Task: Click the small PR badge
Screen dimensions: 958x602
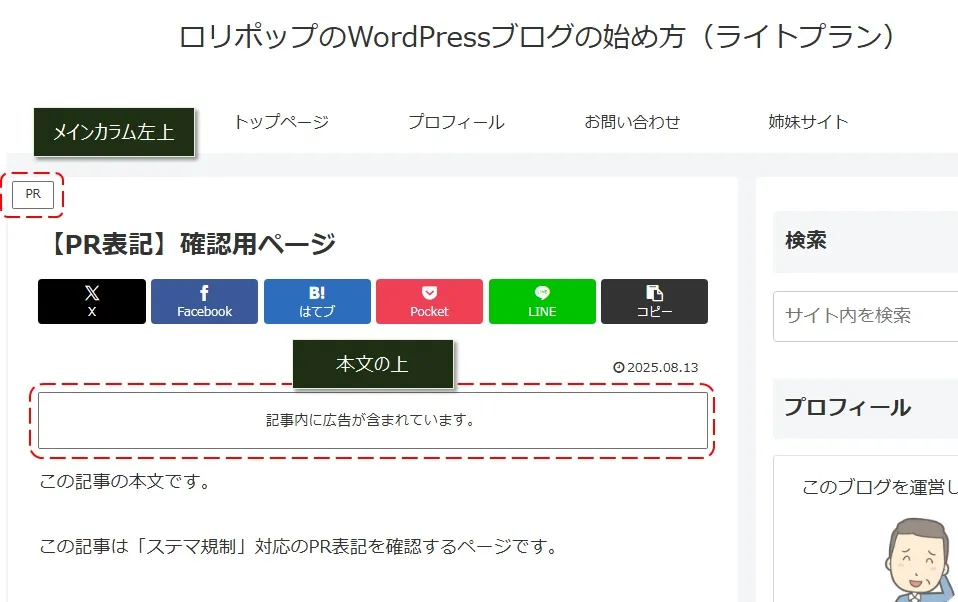Action: (x=33, y=195)
